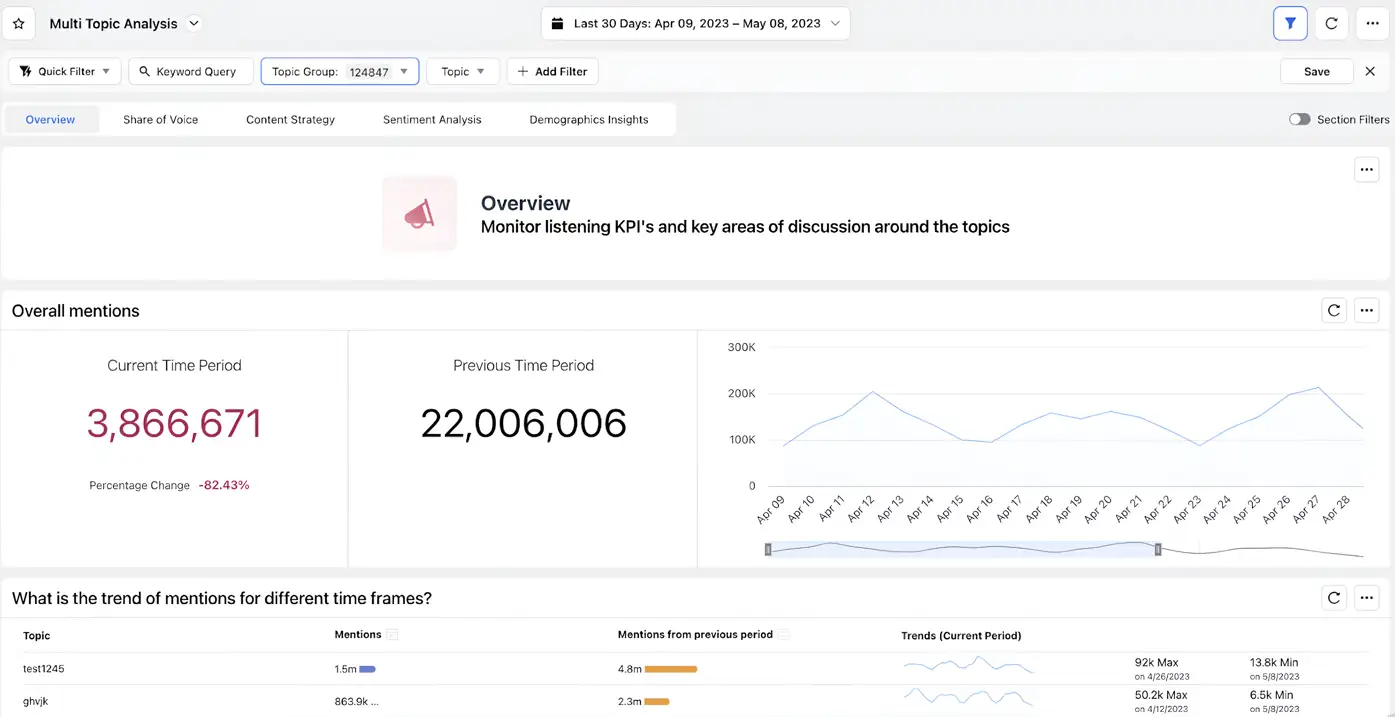1395x717 pixels.
Task: Select the ghvjk topic row
Action: [x=697, y=701]
